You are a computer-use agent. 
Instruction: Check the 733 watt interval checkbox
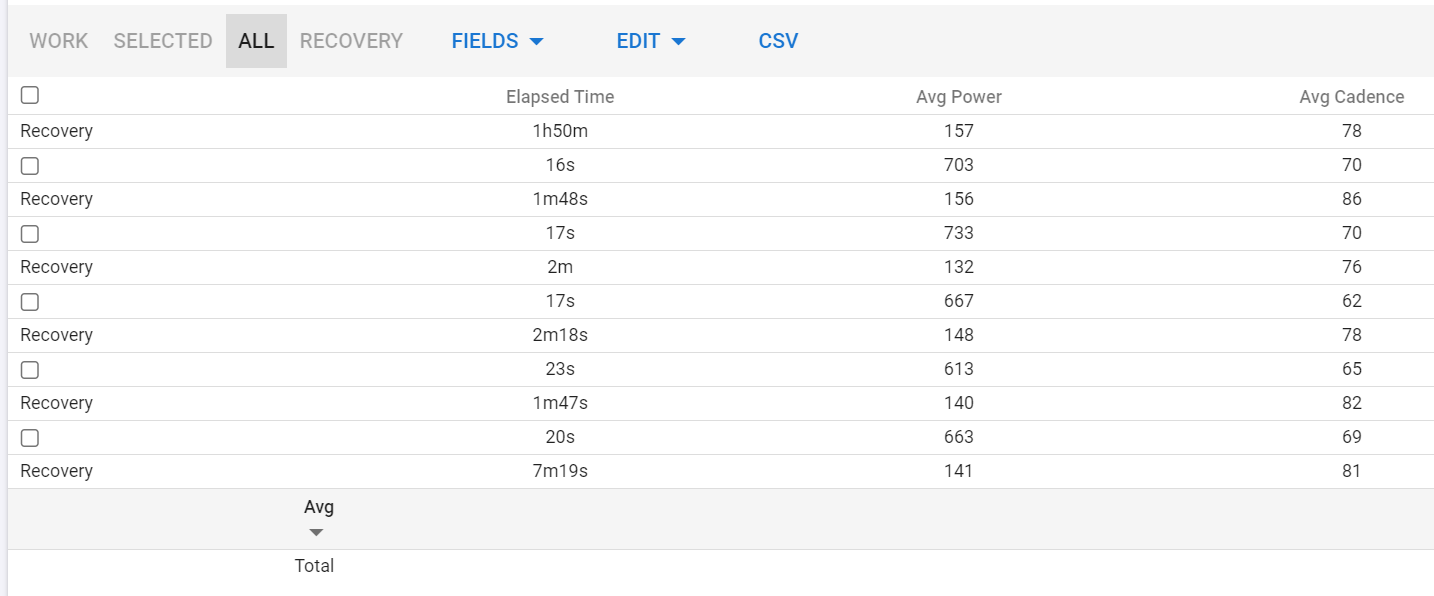pos(30,234)
